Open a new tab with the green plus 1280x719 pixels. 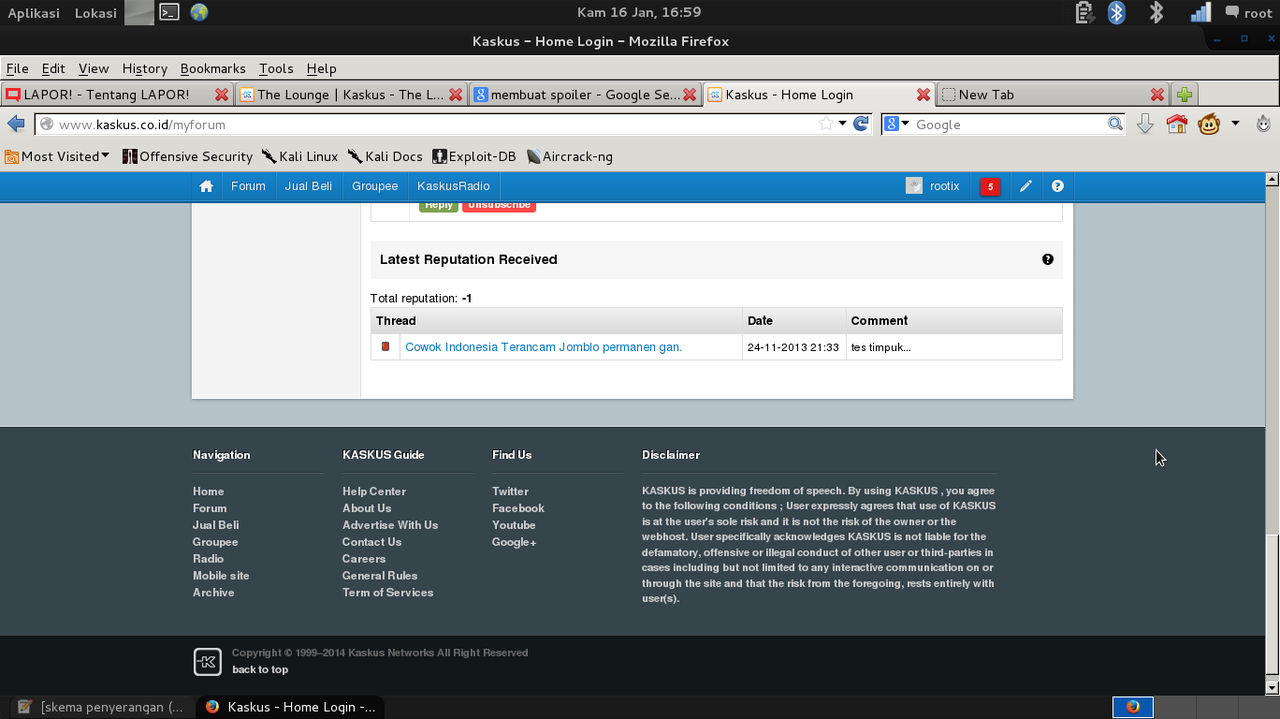pos(1184,94)
